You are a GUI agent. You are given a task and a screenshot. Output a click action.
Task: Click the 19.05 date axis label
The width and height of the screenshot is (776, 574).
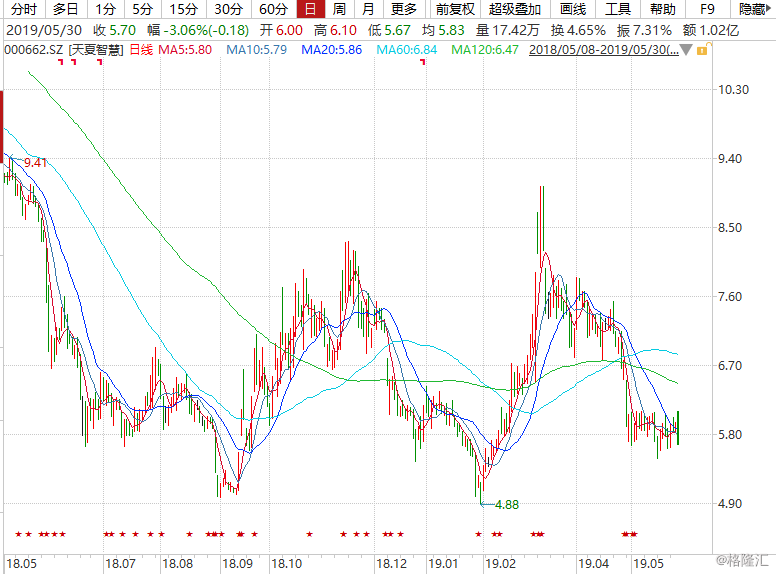[649, 564]
